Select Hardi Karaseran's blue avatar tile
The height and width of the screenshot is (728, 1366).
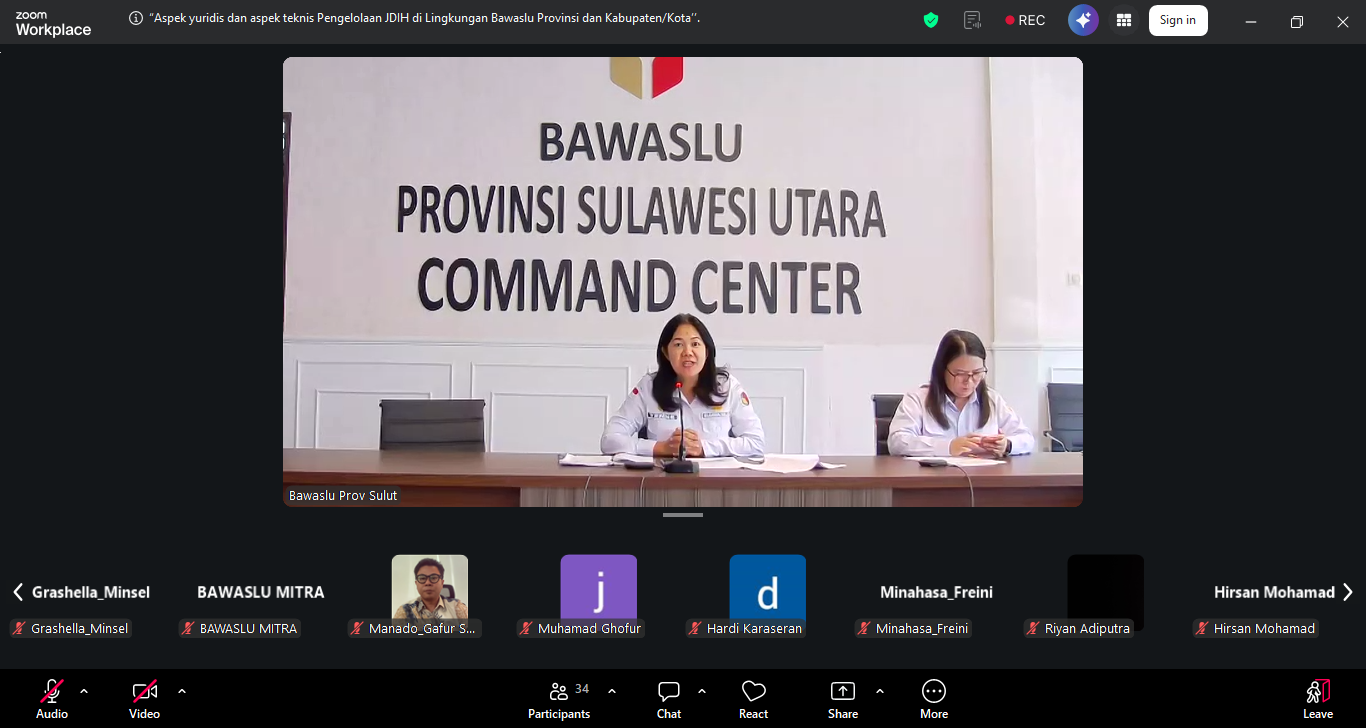pos(768,593)
